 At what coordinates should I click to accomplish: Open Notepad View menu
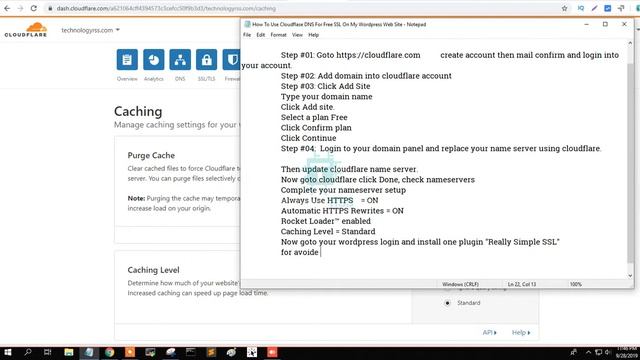(x=297, y=35)
